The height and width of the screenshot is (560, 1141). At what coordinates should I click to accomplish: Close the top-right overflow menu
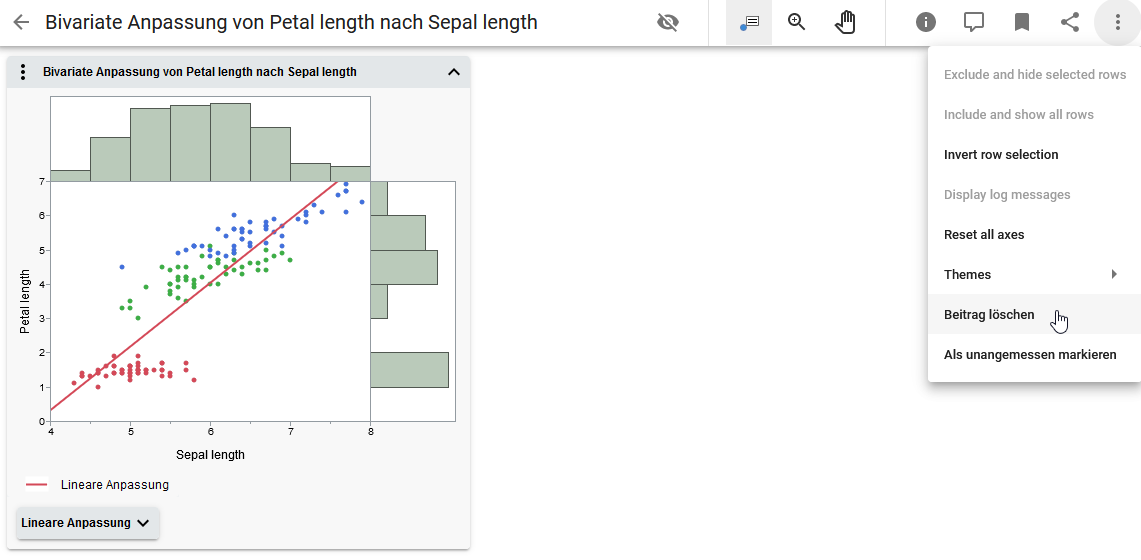point(1118,22)
